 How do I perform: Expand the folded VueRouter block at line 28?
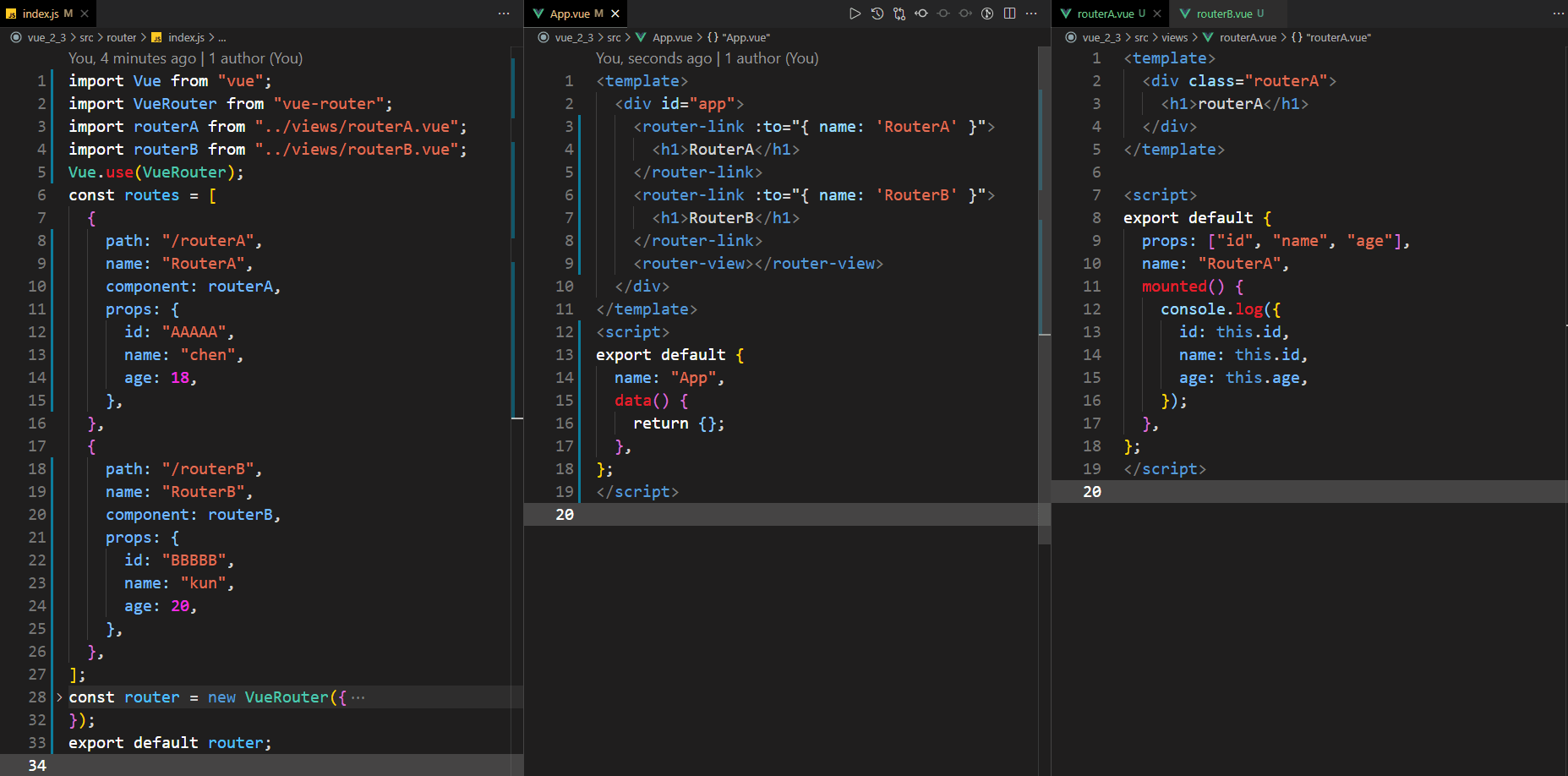click(59, 697)
